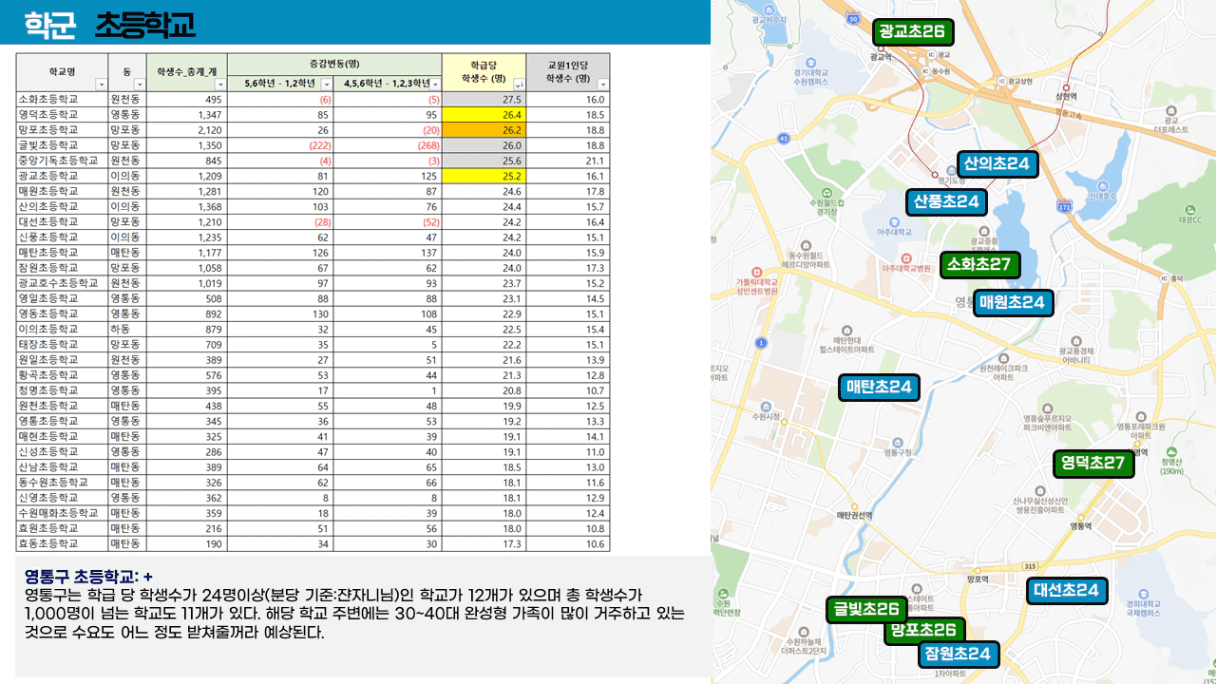This screenshot has width=1216, height=684.
Task: Expand the 4,5,6학년 - 1,2,3학년 filter dropdown
Action: click(x=437, y=85)
